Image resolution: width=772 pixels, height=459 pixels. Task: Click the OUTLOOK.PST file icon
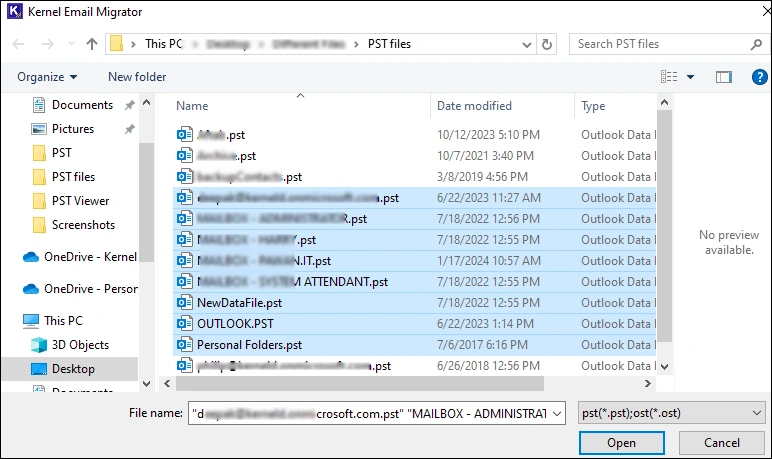tap(185, 324)
